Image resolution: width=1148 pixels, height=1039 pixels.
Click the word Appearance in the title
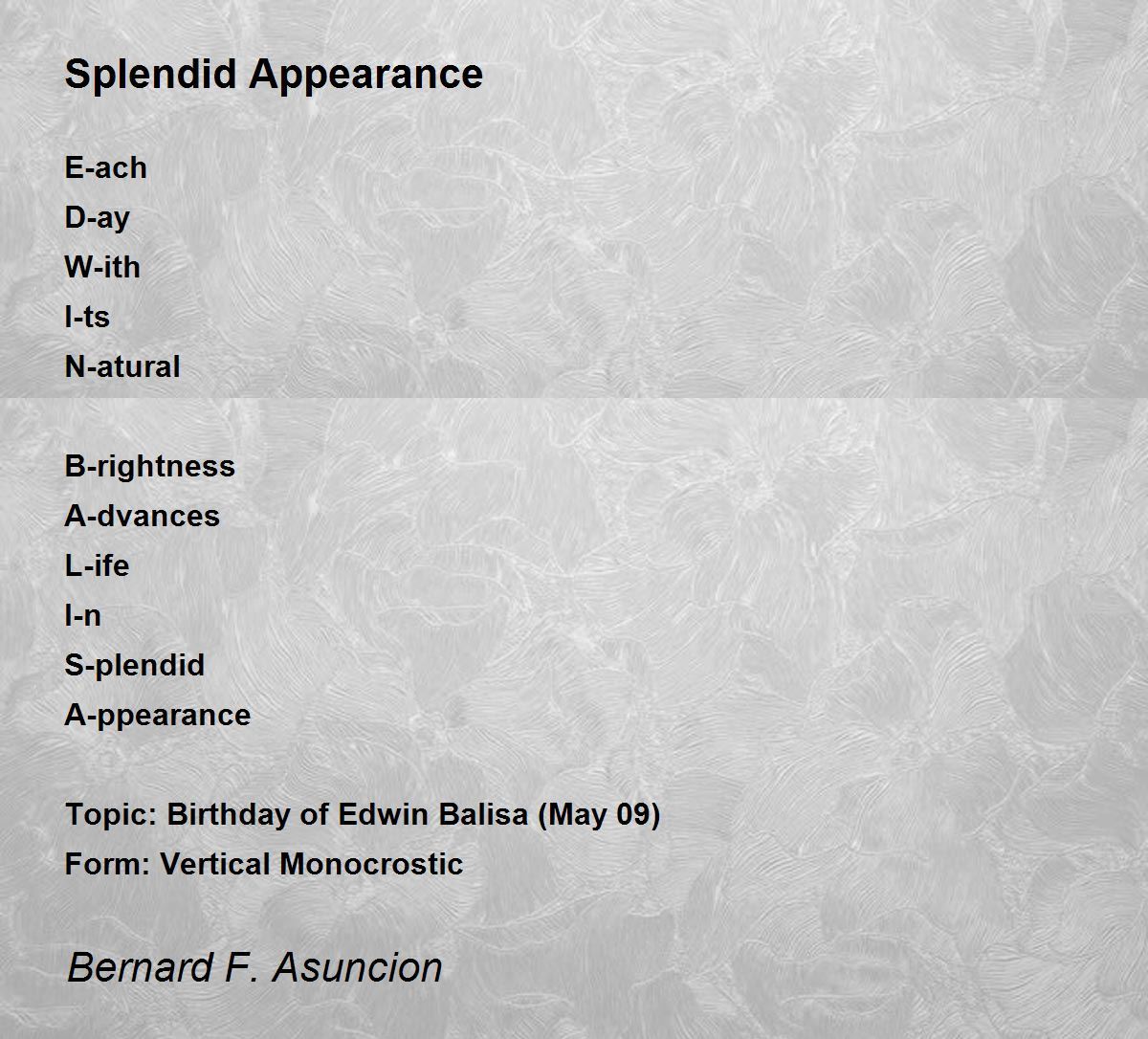[366, 75]
